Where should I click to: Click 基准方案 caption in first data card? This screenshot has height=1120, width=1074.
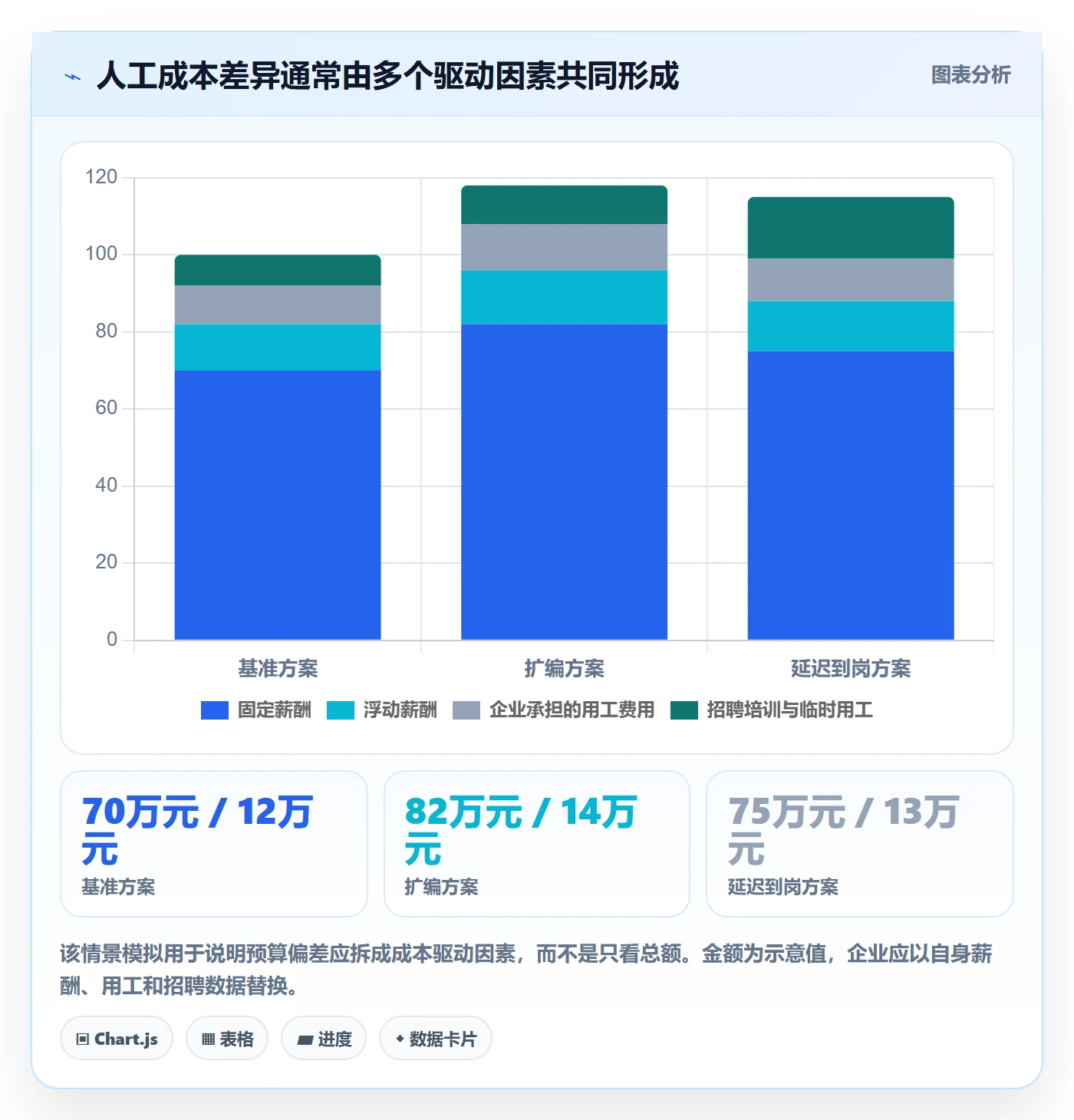tap(118, 887)
